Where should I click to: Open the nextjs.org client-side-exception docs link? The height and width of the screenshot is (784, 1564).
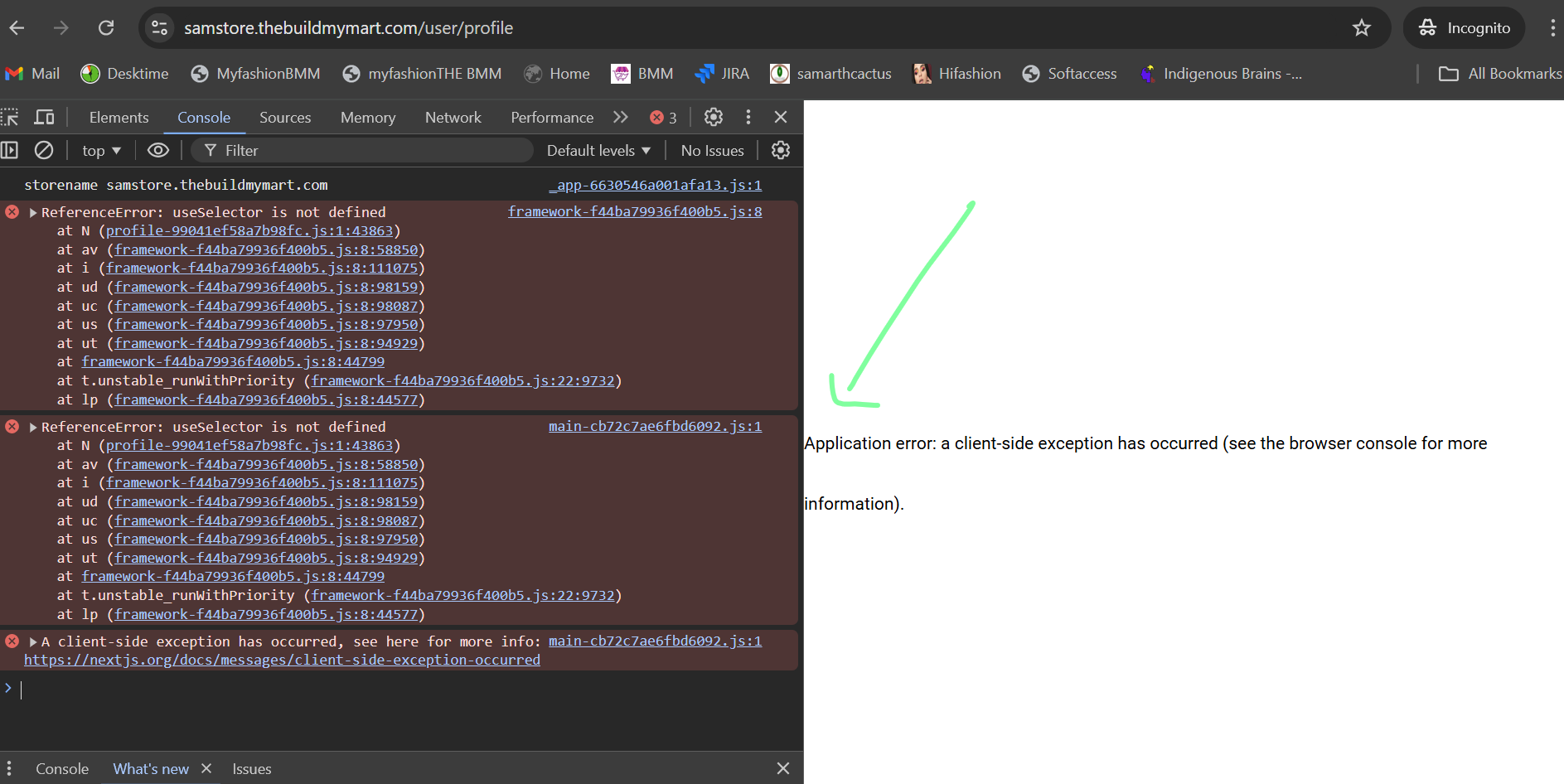pos(282,661)
